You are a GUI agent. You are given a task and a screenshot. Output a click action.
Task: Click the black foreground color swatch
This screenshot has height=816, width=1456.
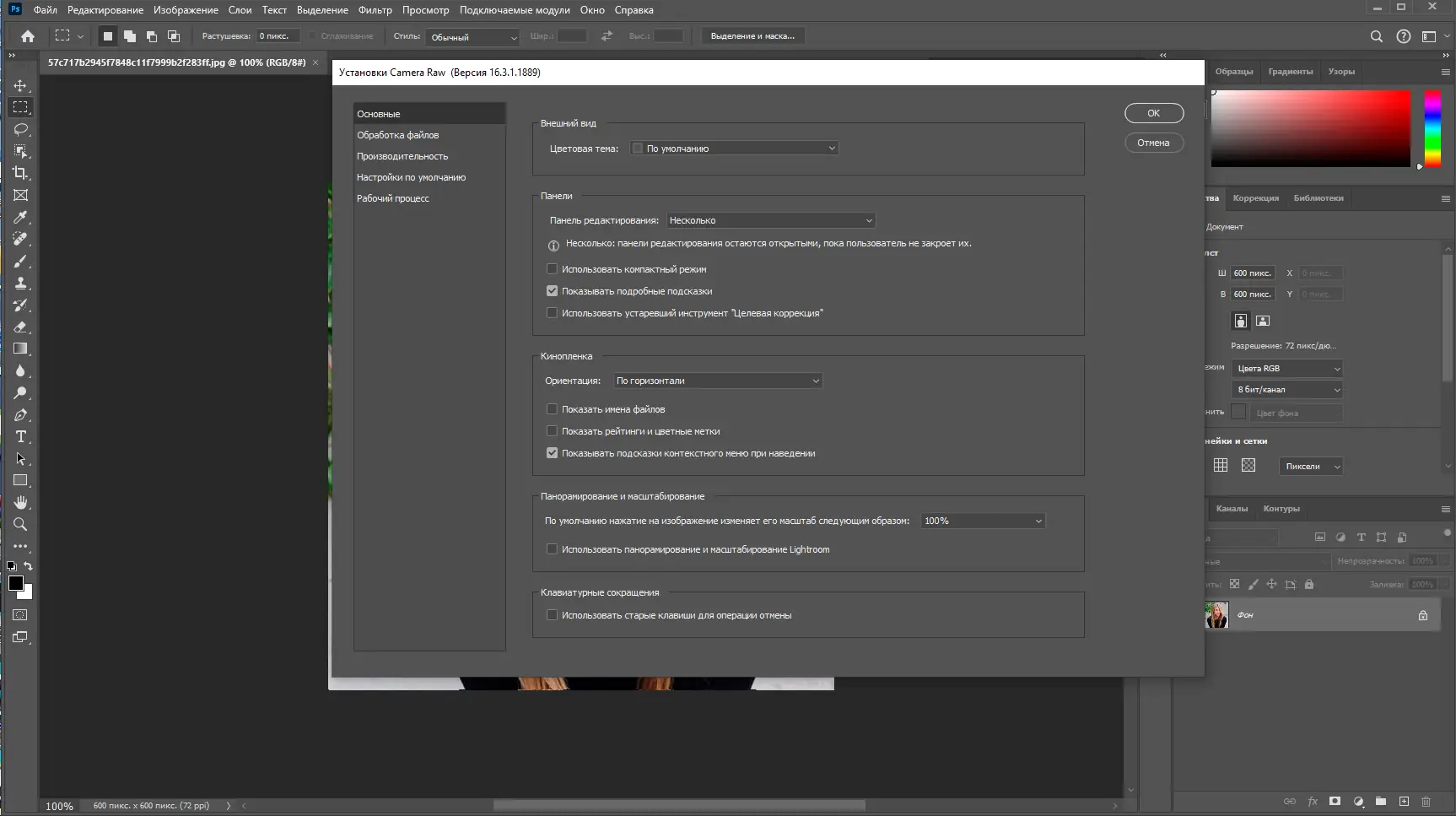[16, 583]
